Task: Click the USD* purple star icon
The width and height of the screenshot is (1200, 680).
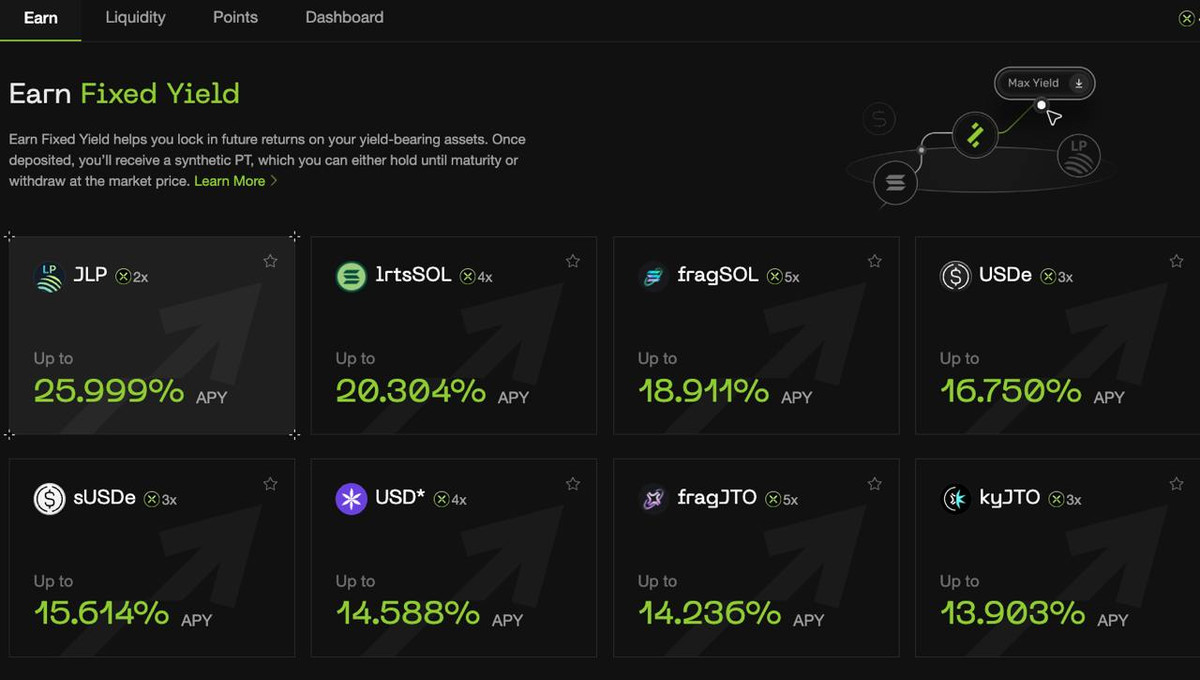Action: (351, 499)
